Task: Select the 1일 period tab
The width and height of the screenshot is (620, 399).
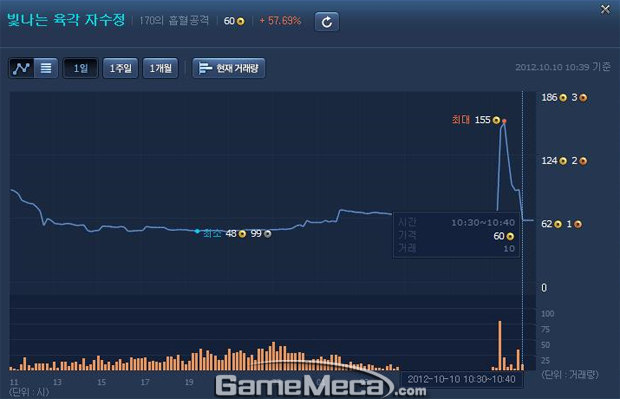Action: (x=81, y=68)
